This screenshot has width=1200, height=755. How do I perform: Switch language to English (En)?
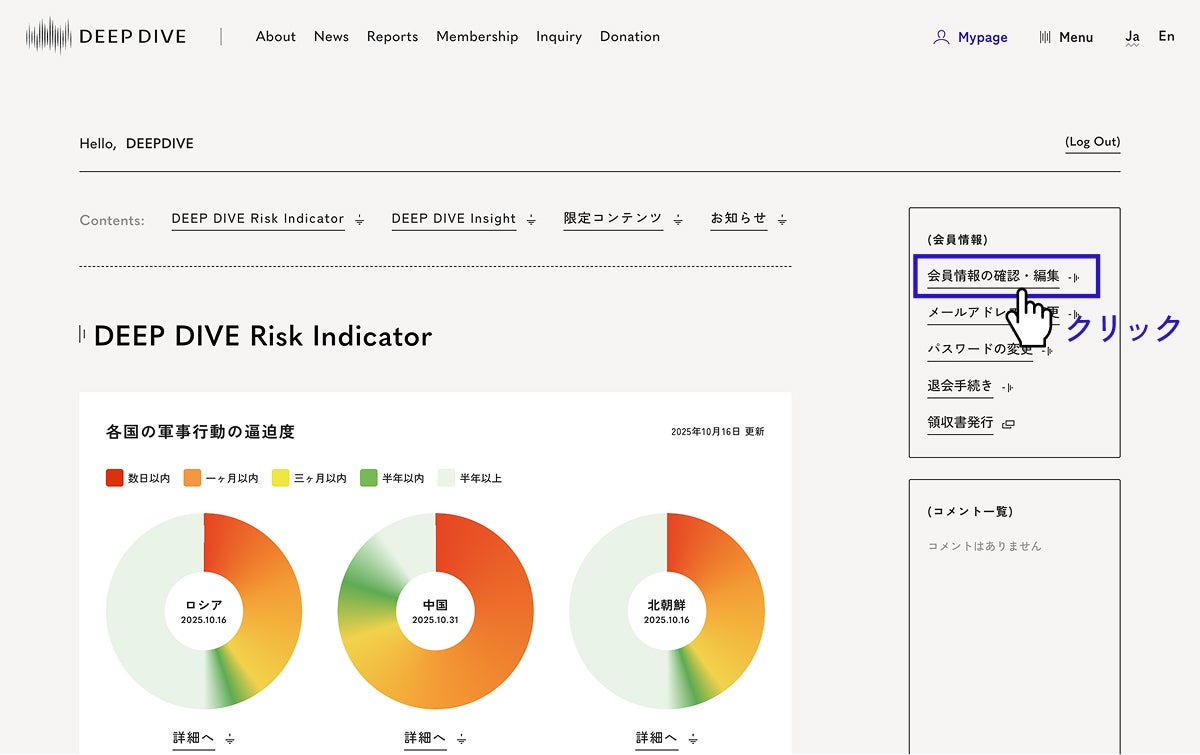click(x=1166, y=36)
